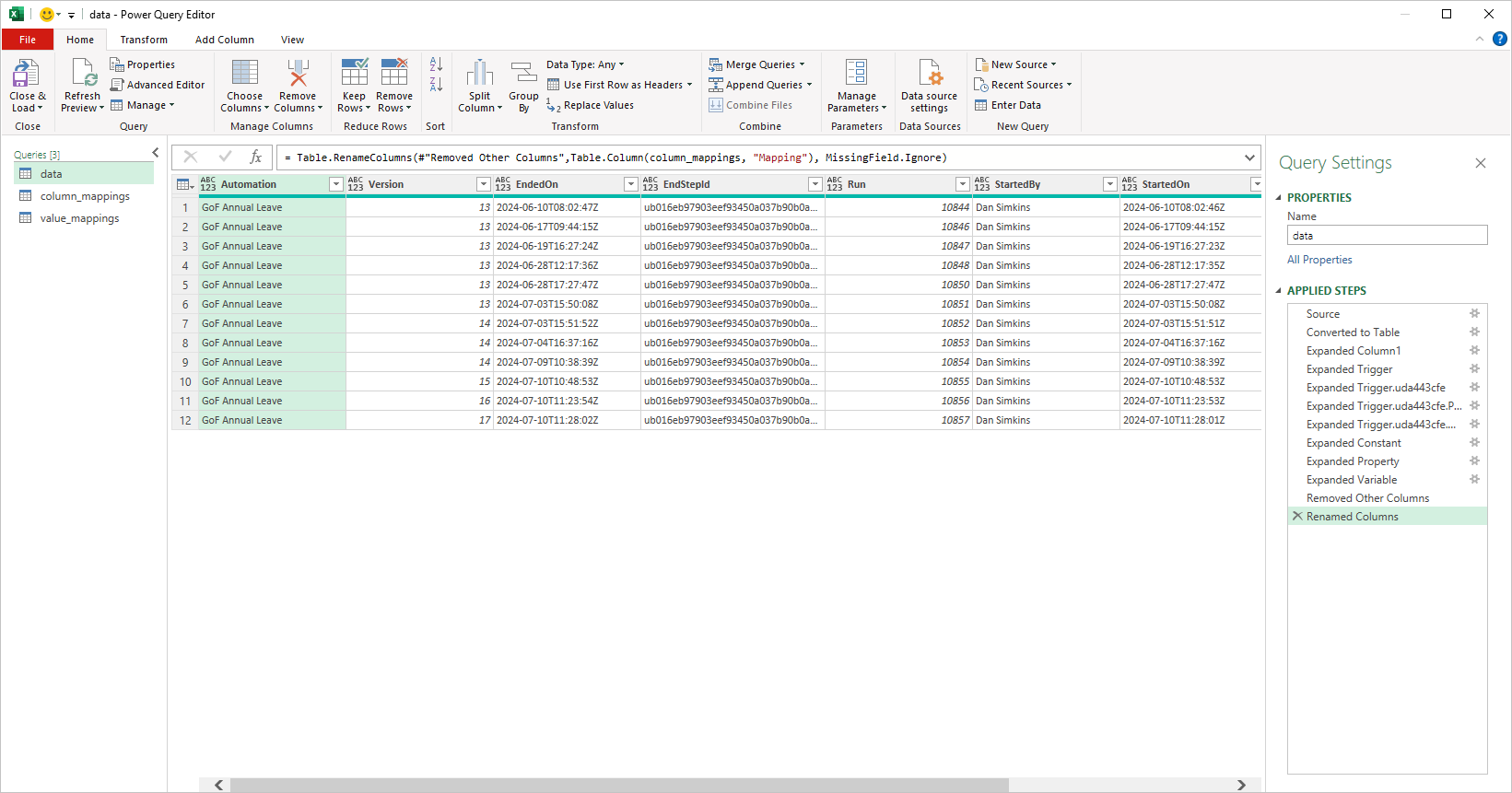This screenshot has height=793, width=1512.
Task: Switch to the Home tab
Action: (80, 40)
